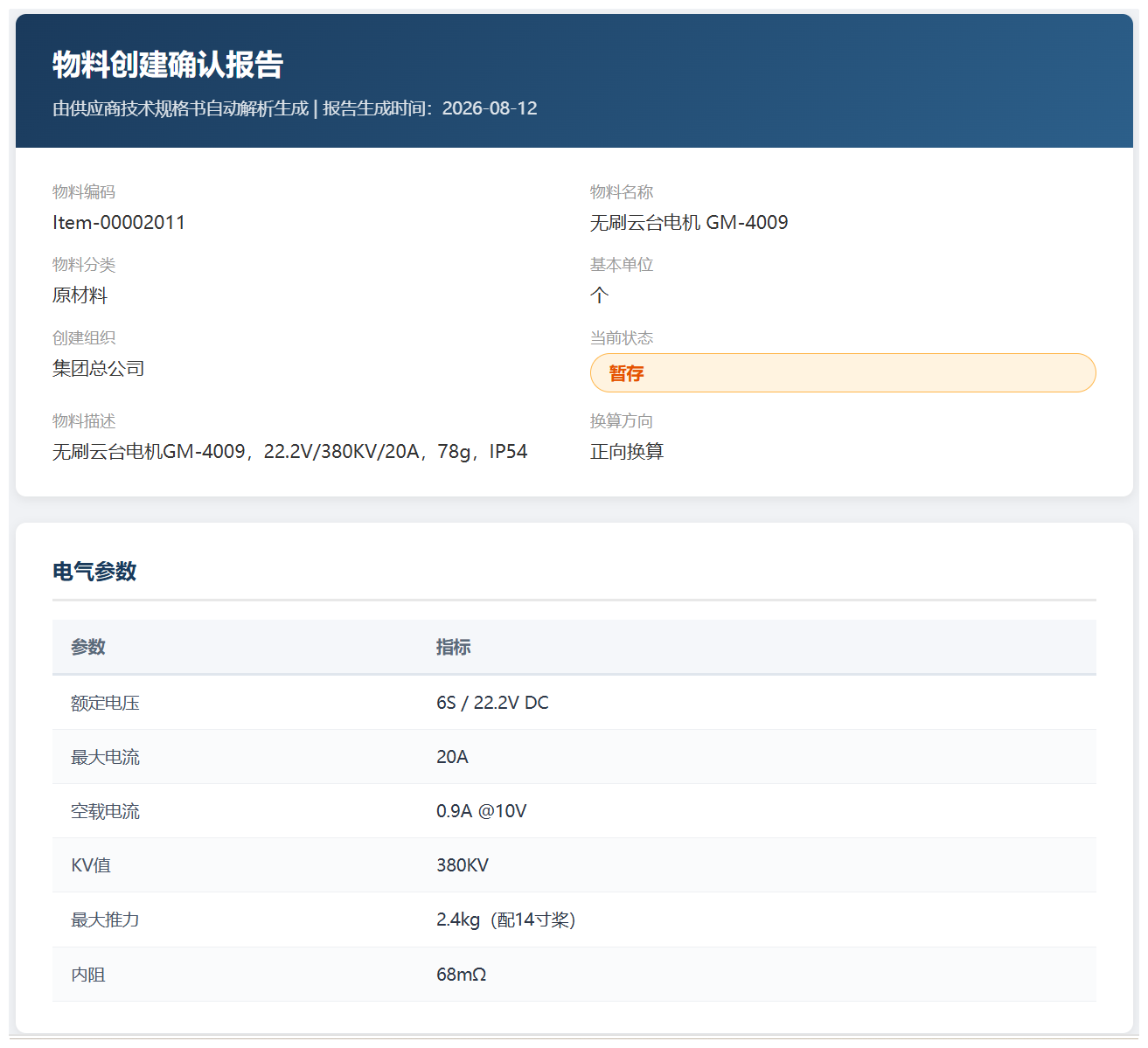This screenshot has width=1148, height=1048.
Task: Select the report generation date line 2026-08-12
Action: (295, 108)
